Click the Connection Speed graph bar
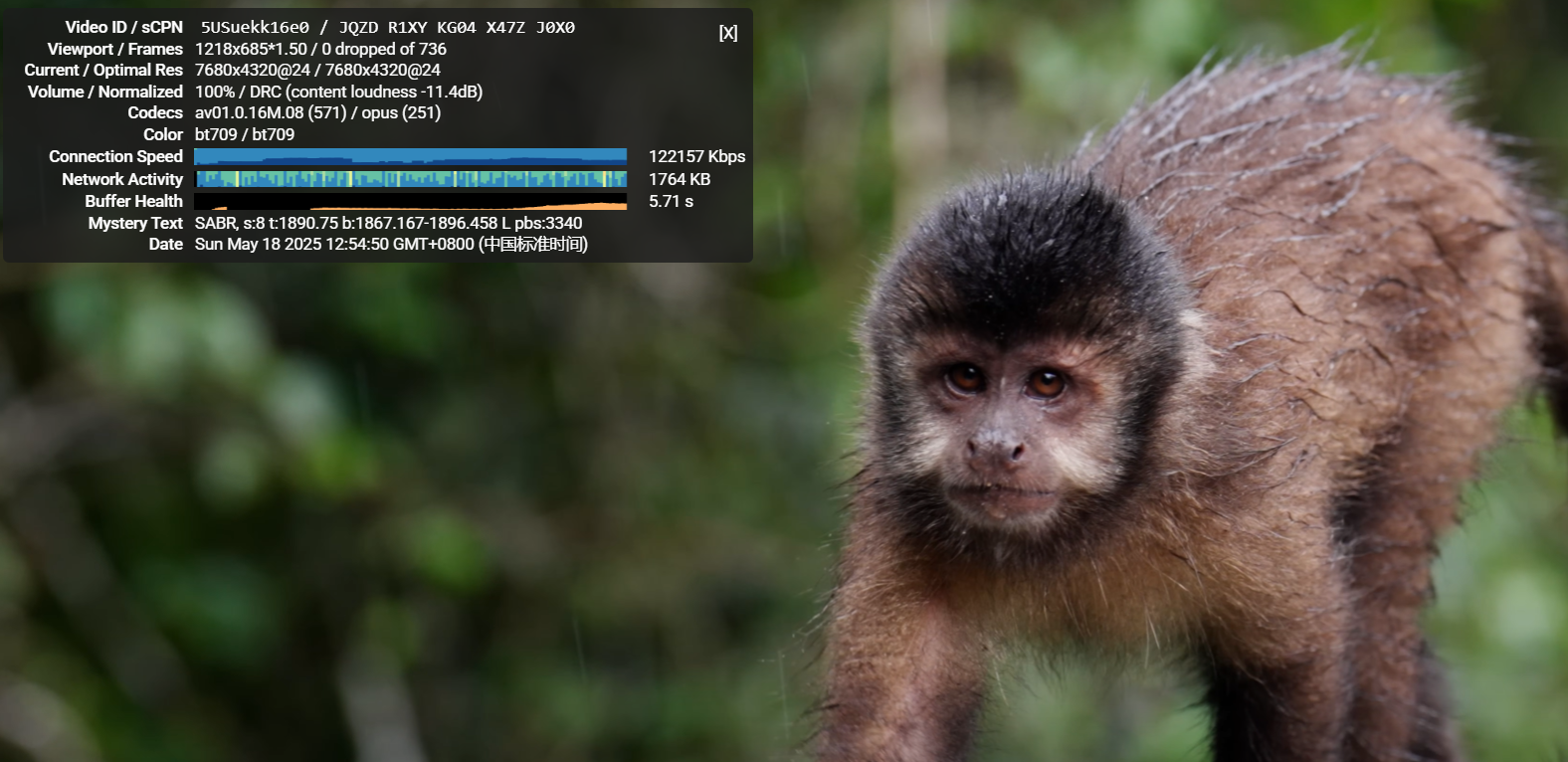This screenshot has width=1568, height=762. coord(410,156)
